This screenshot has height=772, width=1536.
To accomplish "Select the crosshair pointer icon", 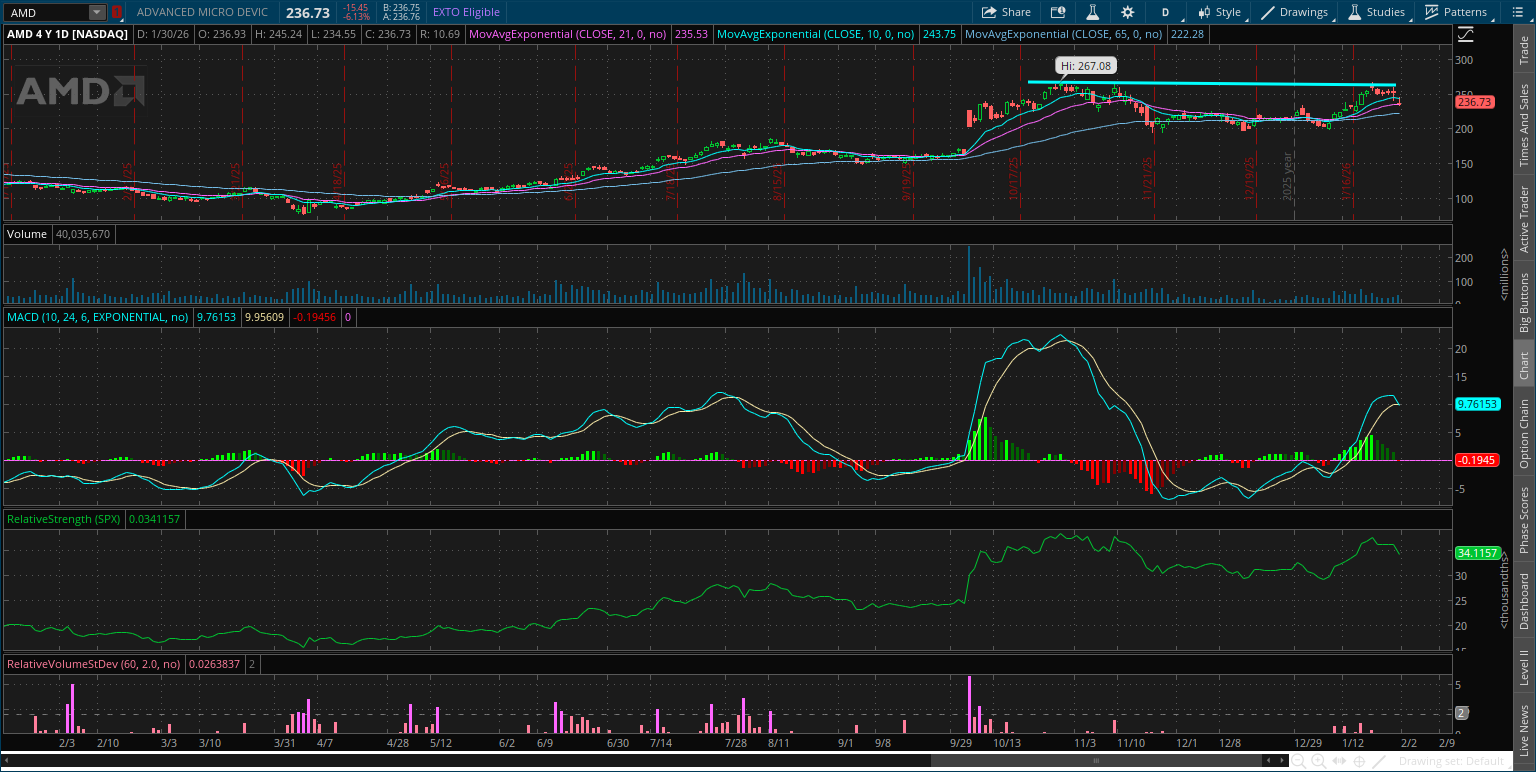I will (1359, 761).
